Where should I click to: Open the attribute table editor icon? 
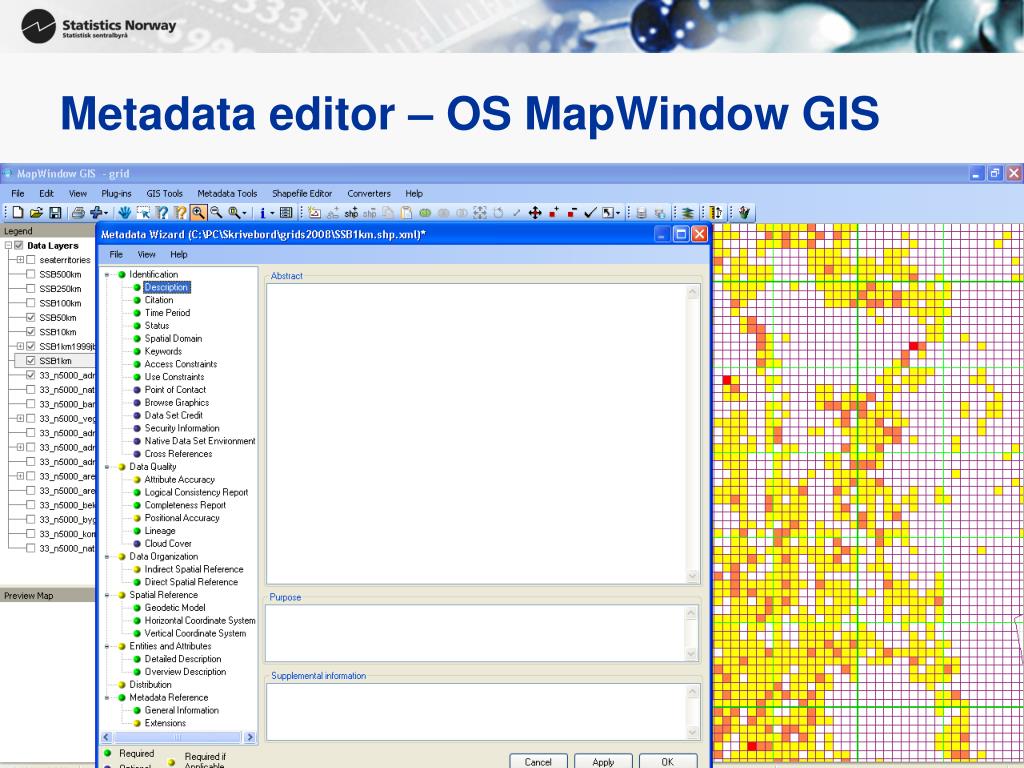tap(286, 212)
